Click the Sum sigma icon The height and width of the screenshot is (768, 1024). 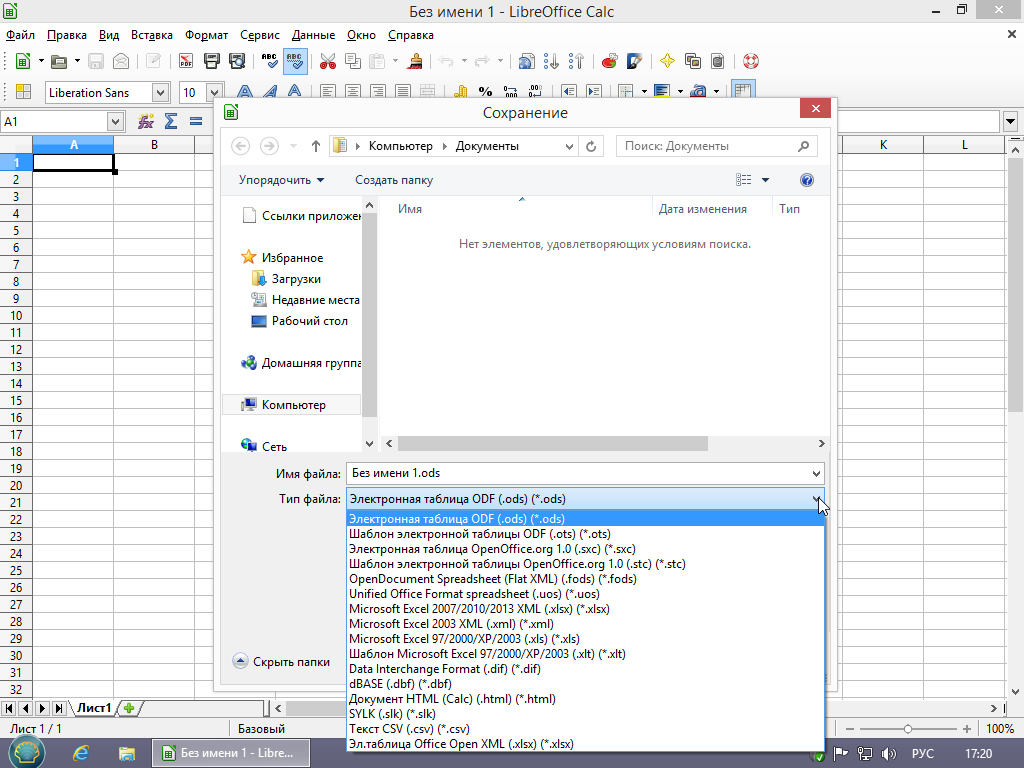tap(171, 121)
